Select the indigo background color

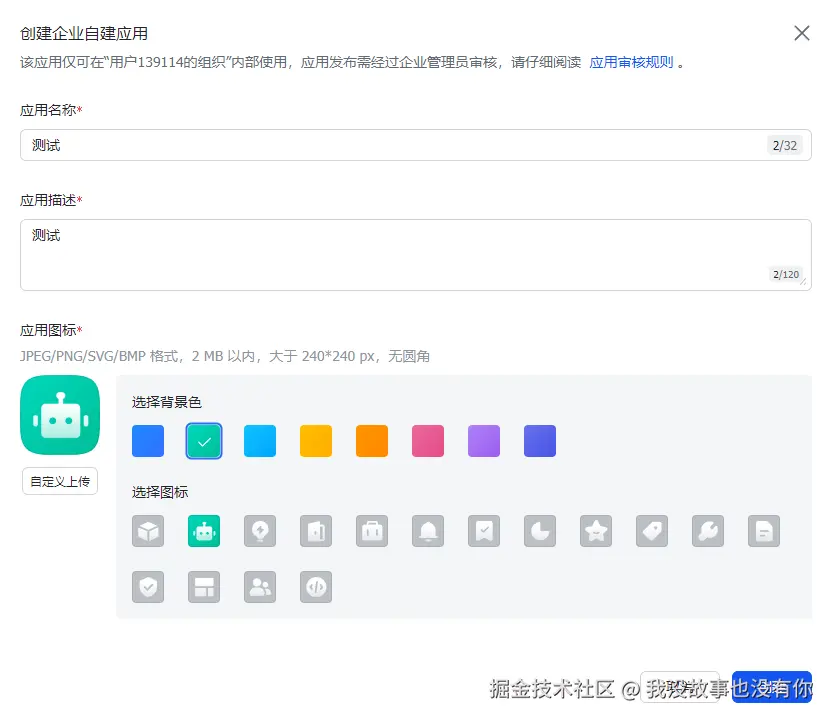(540, 441)
